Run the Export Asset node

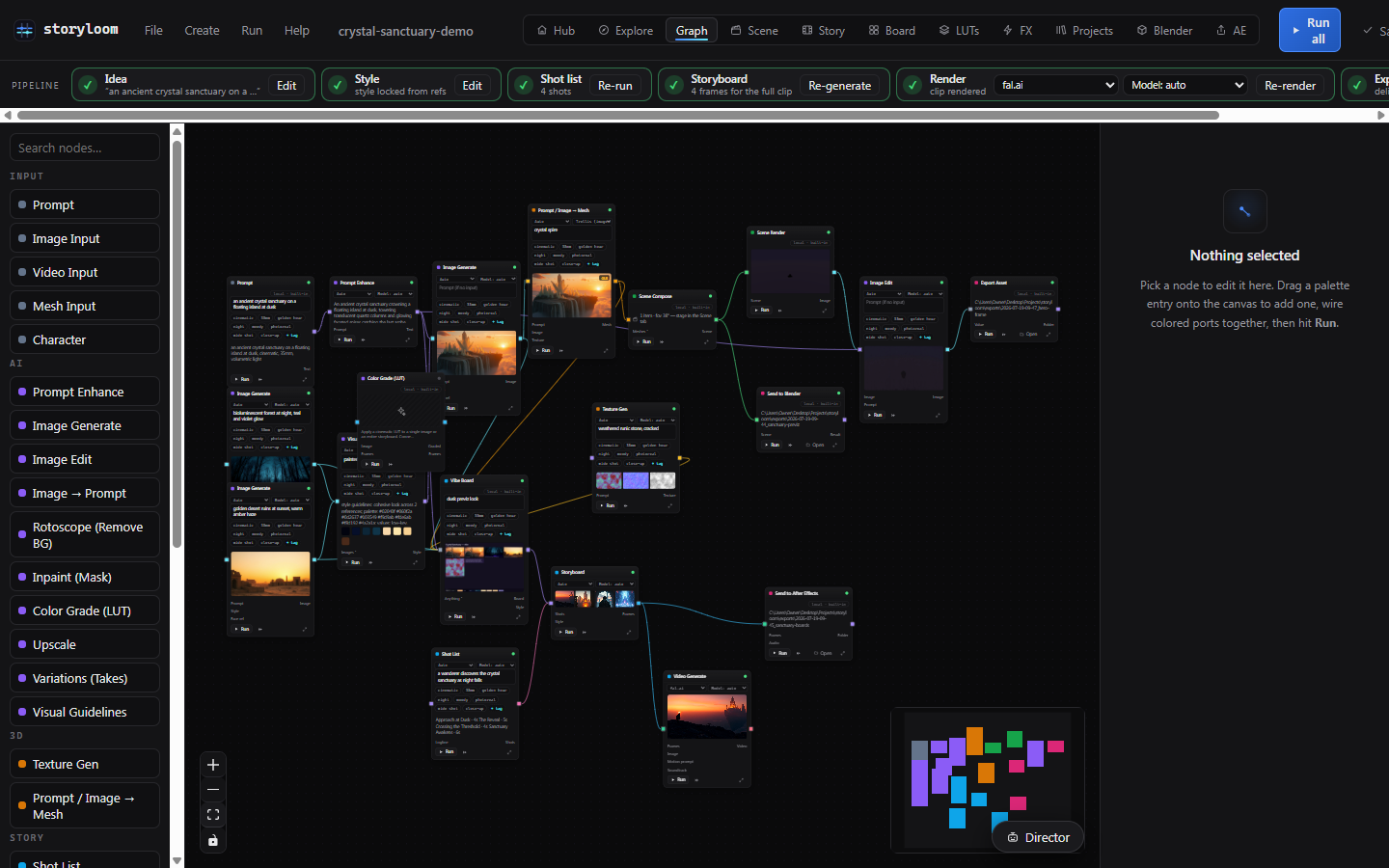pyautogui.click(x=986, y=334)
